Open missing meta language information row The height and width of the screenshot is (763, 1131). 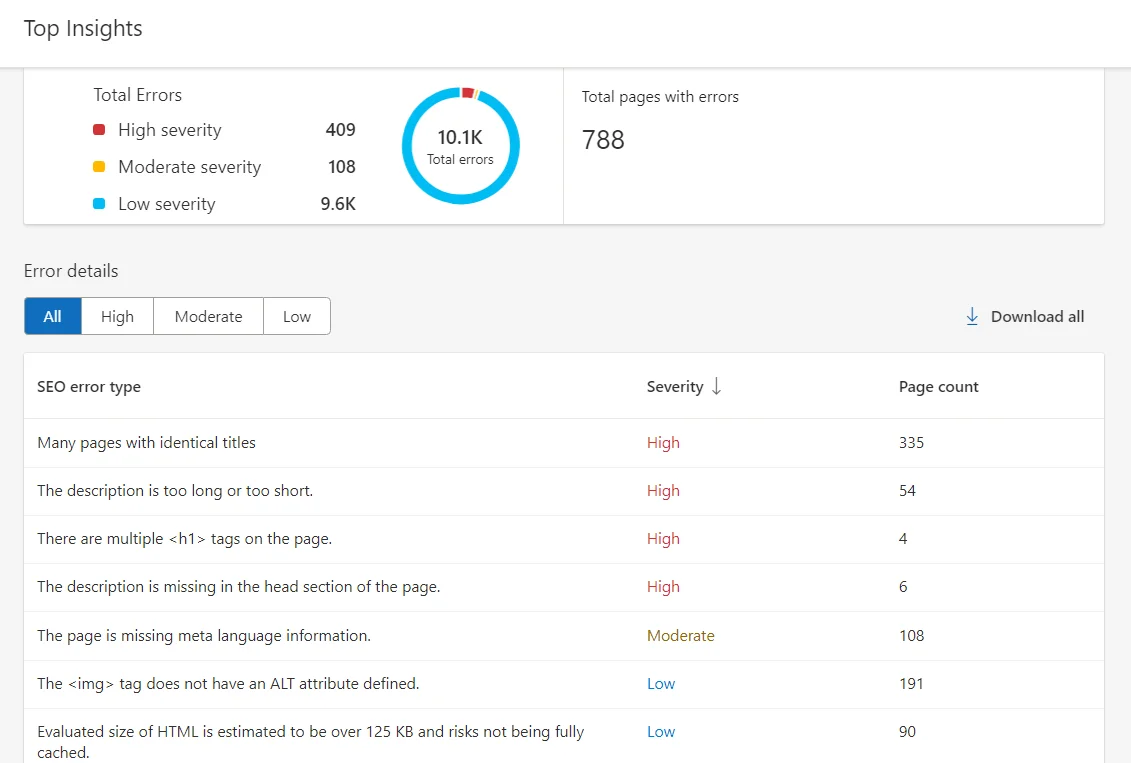(x=564, y=636)
